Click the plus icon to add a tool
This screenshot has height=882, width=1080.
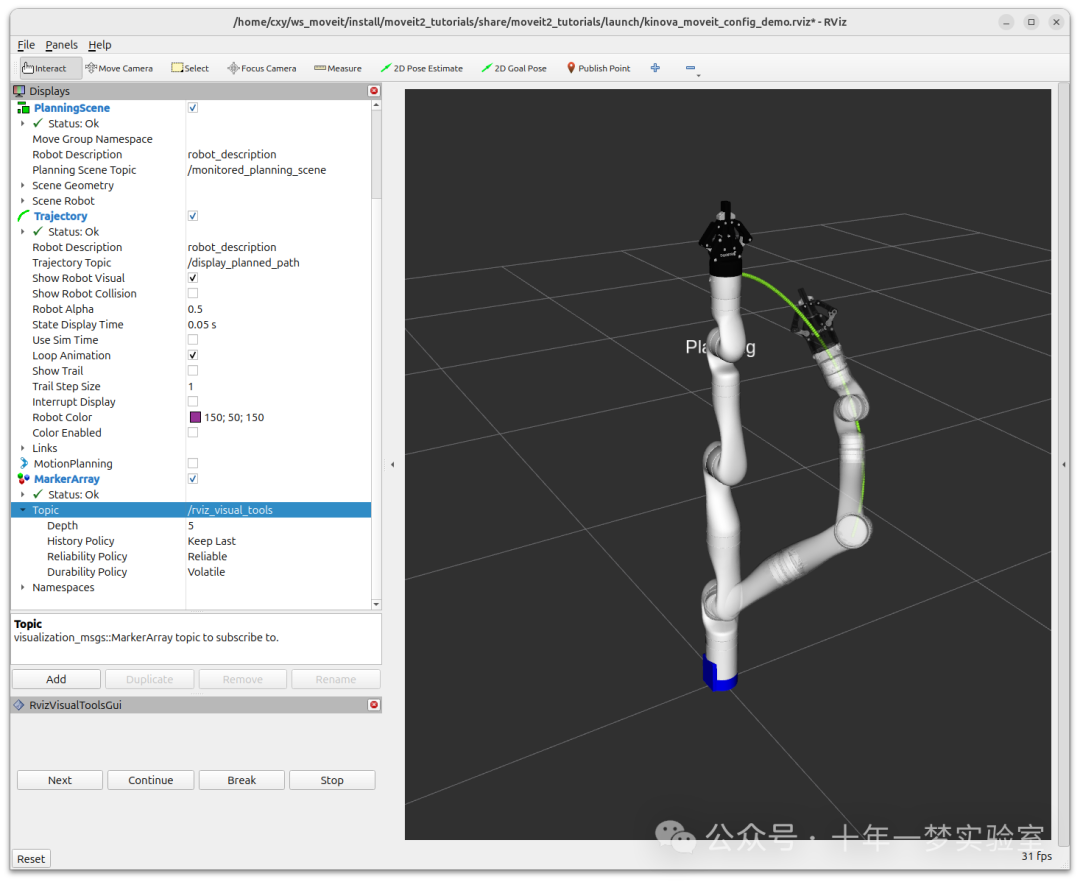(x=655, y=67)
